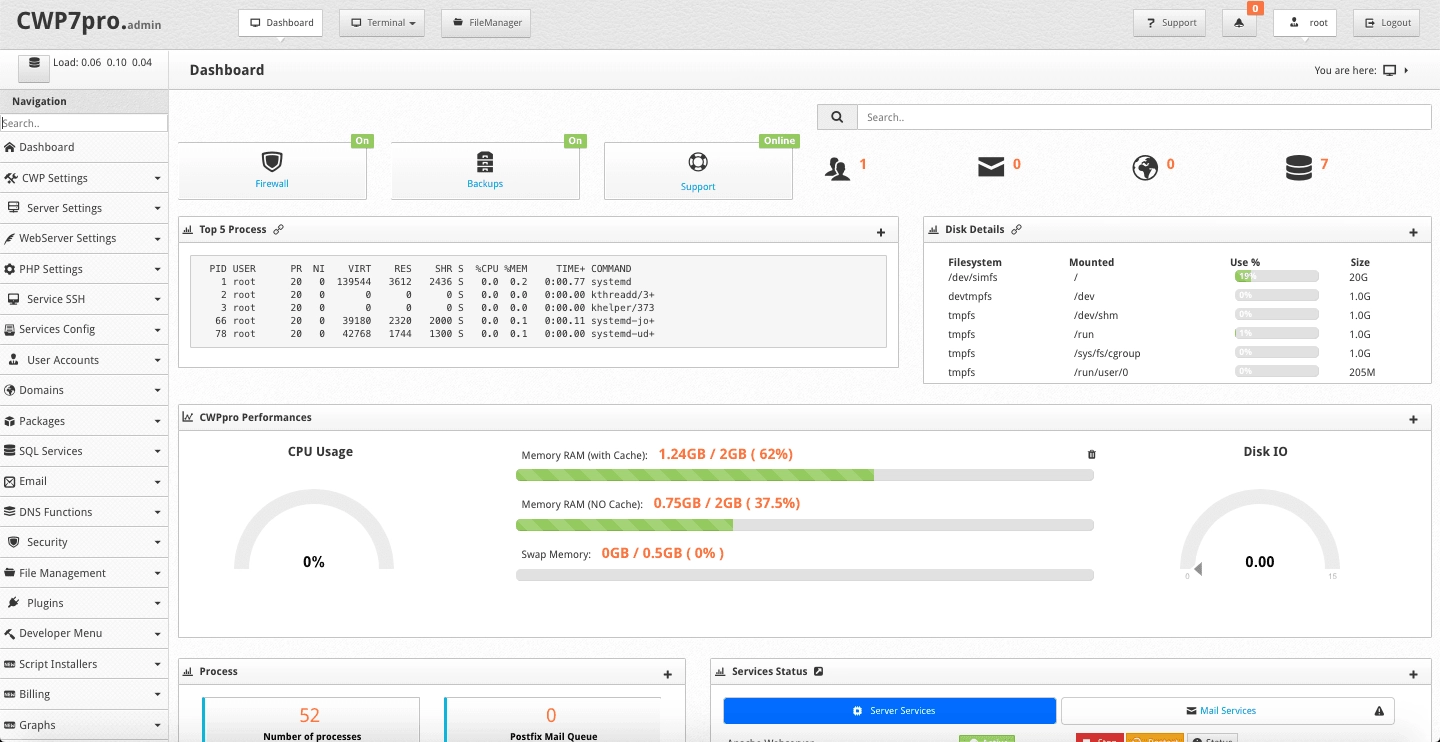The image size is (1440, 742).
Task: Expand WebServer Settings menu
Action: point(84,238)
